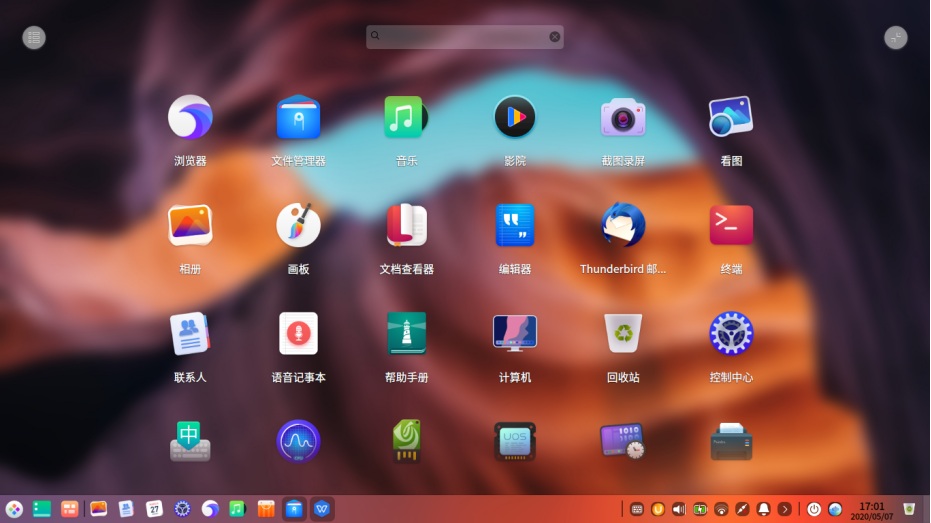Open the contacts app in the dock

click(126, 509)
